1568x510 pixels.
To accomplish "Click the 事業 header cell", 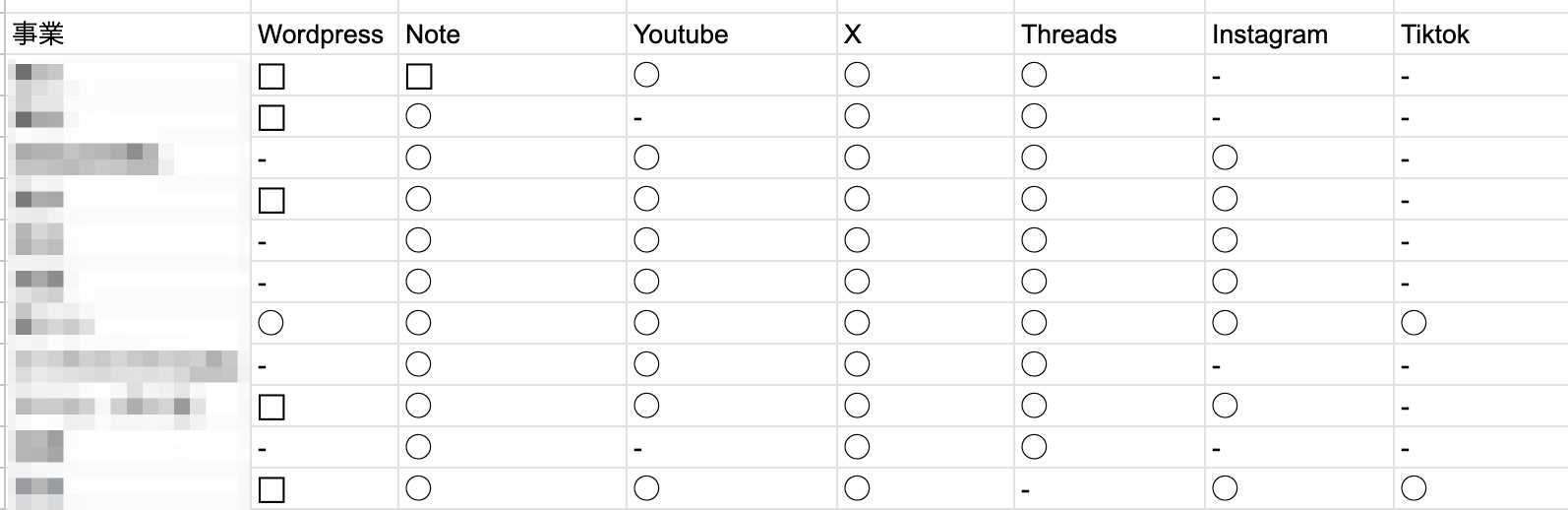I will (x=128, y=34).
